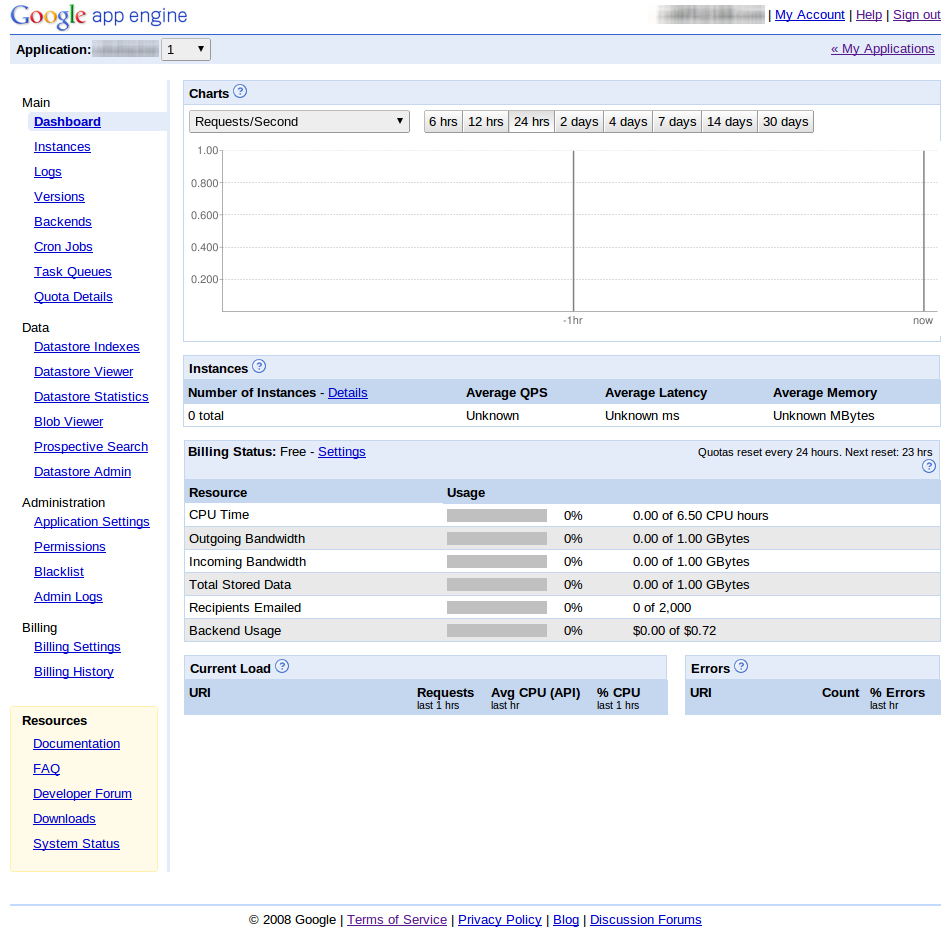This screenshot has width=951, height=940.
Task: Open instance Details link
Action: [x=348, y=392]
